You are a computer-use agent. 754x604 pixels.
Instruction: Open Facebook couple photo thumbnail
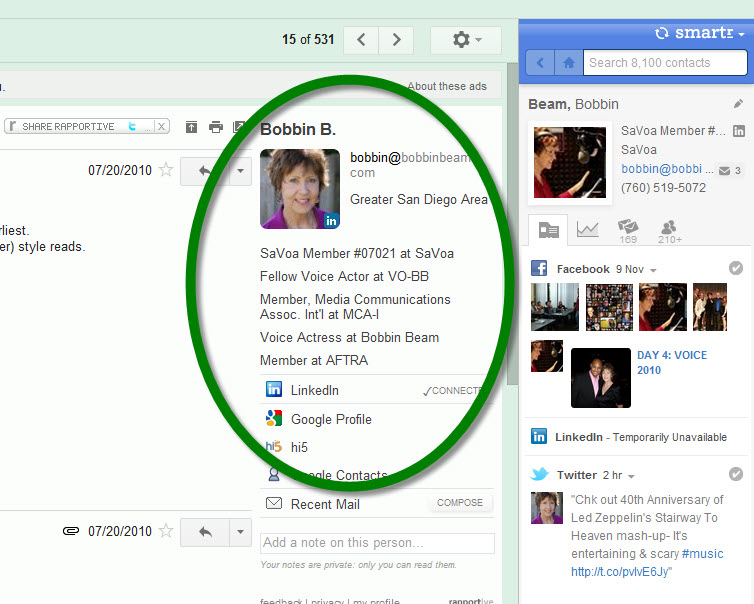tap(601, 378)
